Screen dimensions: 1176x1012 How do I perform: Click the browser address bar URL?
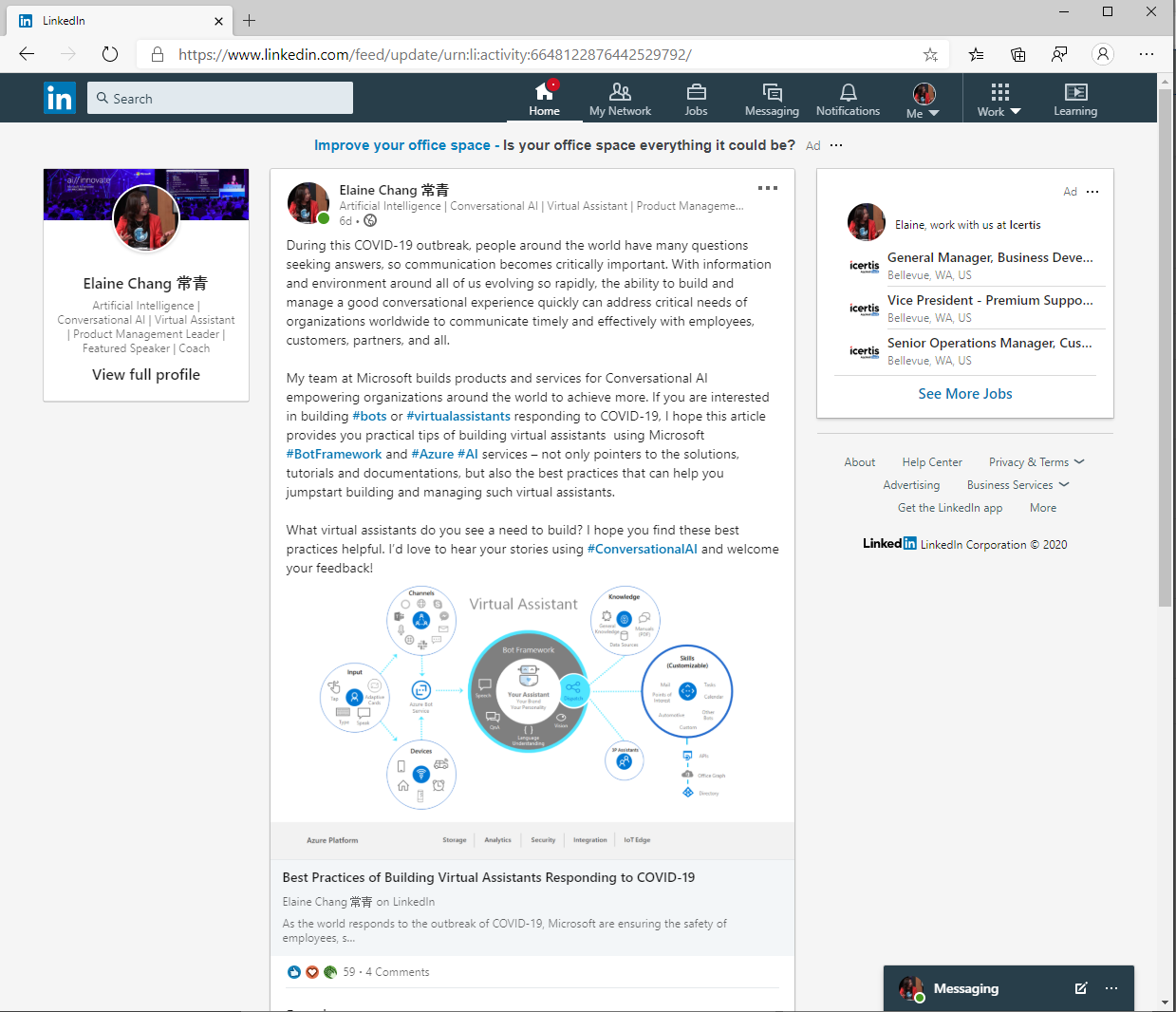click(435, 54)
